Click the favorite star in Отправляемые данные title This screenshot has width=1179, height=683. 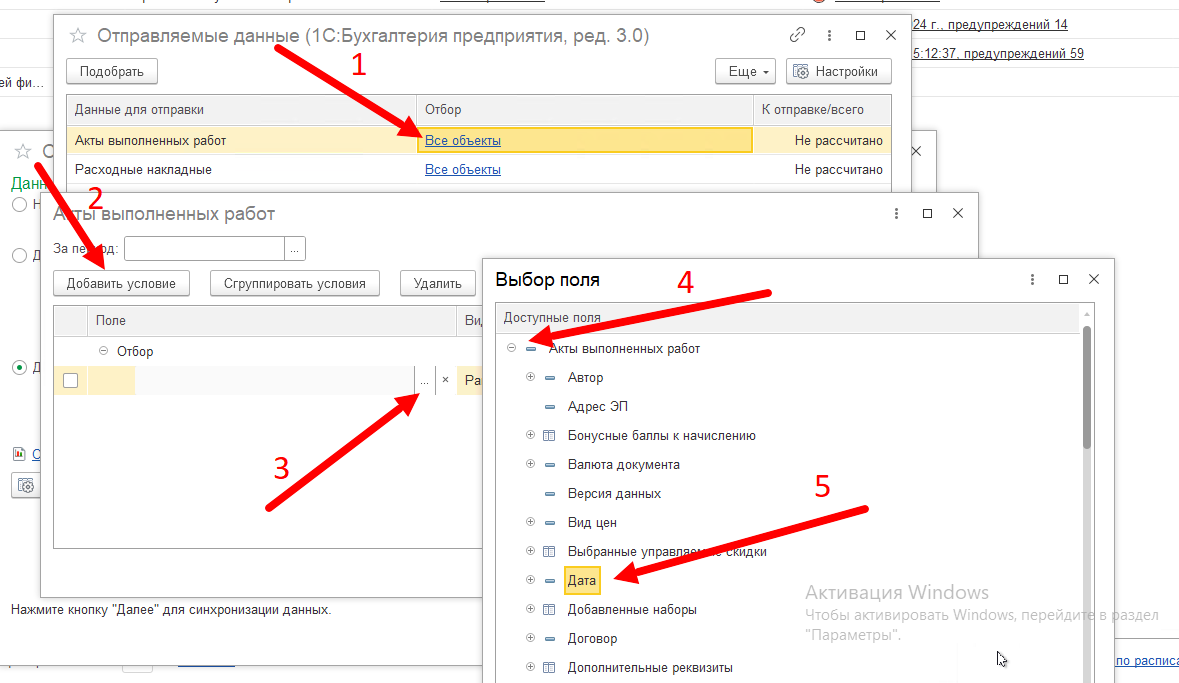coord(77,35)
